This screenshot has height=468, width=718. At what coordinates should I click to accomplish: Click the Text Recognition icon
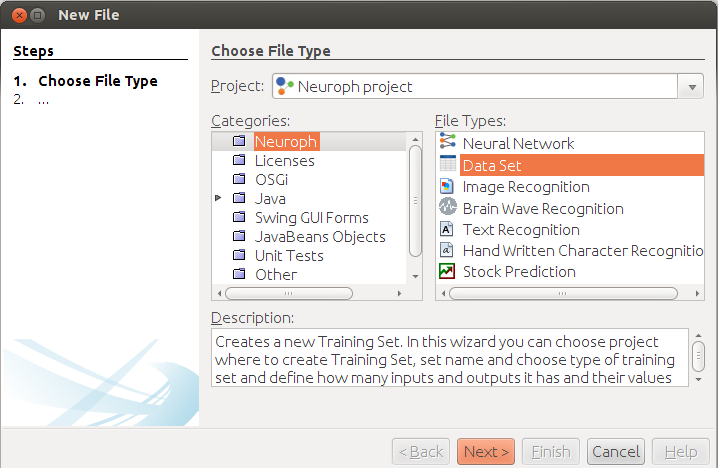pyautogui.click(x=447, y=230)
